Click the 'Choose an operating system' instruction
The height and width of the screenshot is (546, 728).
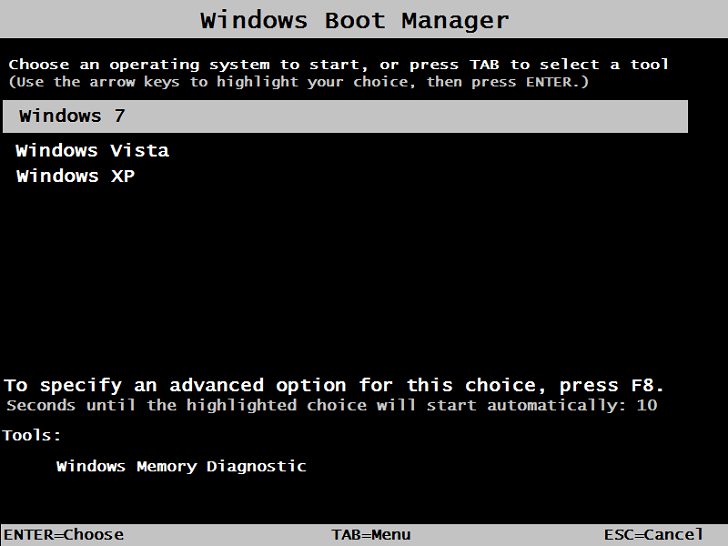[339, 64]
